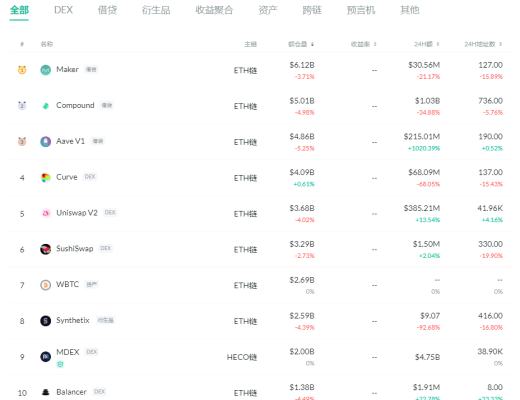Open the Aave V1 project link

[x=70, y=141]
